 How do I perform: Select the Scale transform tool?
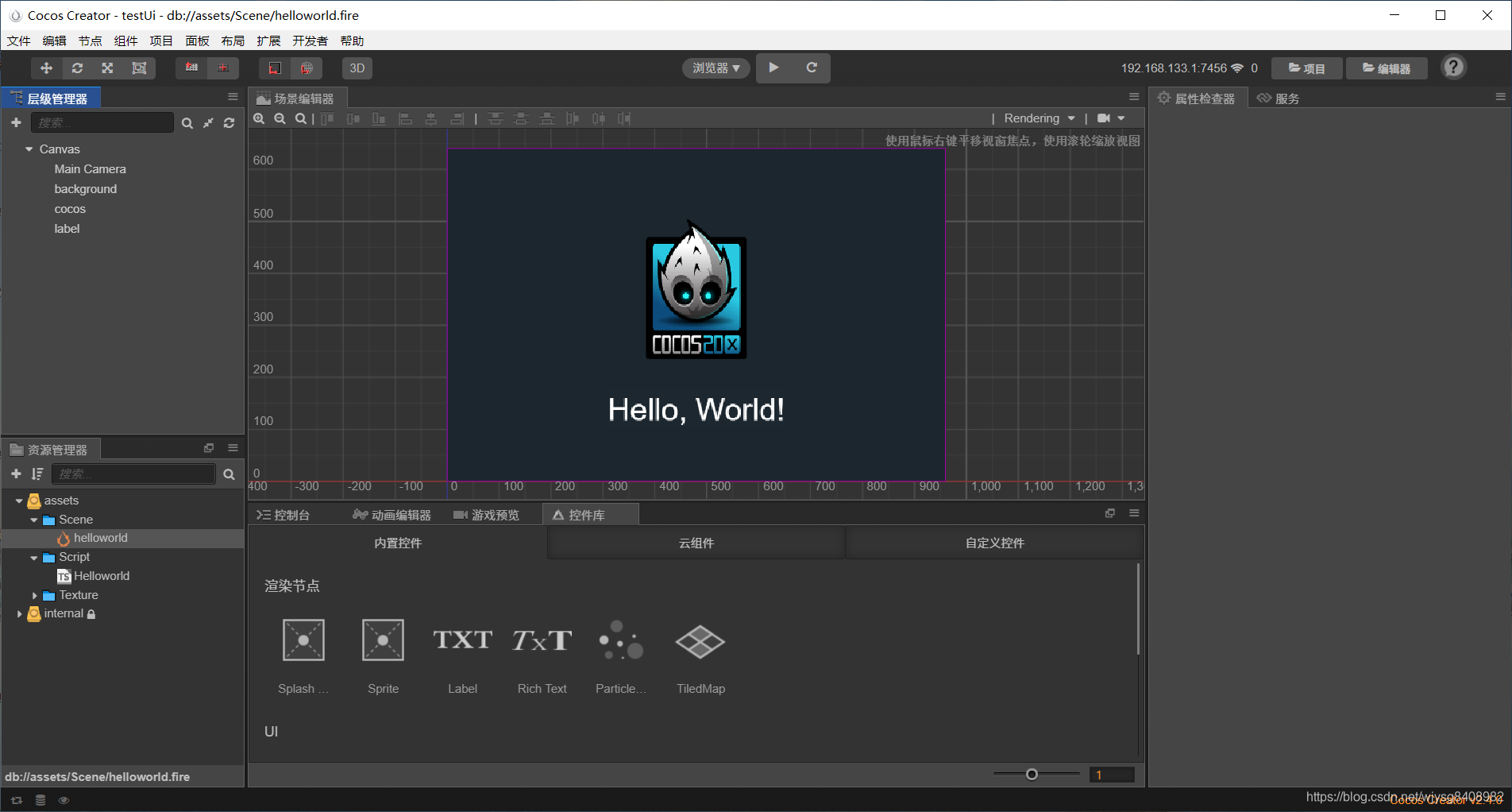(107, 68)
